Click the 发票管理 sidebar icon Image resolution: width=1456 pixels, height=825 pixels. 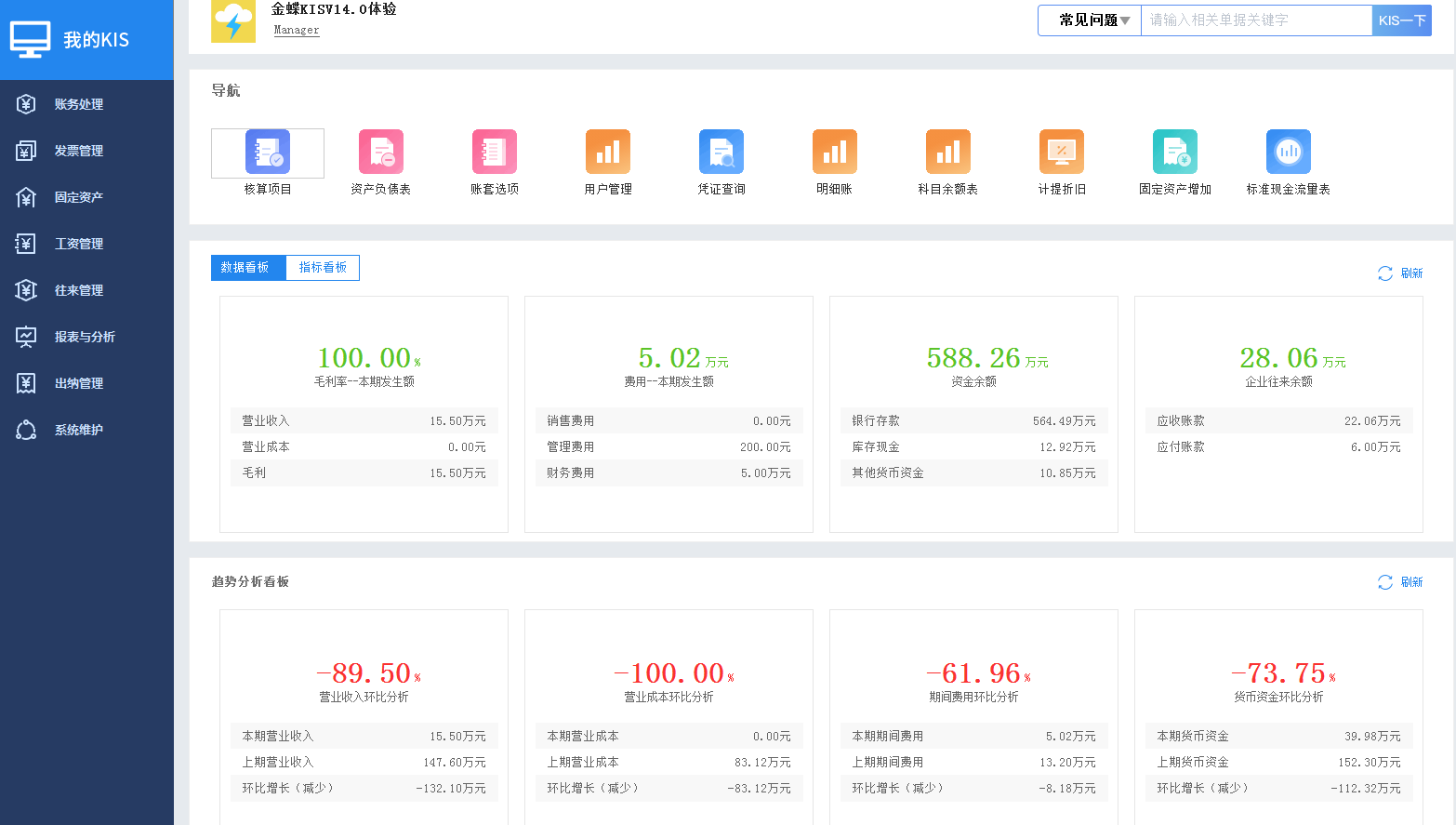point(26,151)
